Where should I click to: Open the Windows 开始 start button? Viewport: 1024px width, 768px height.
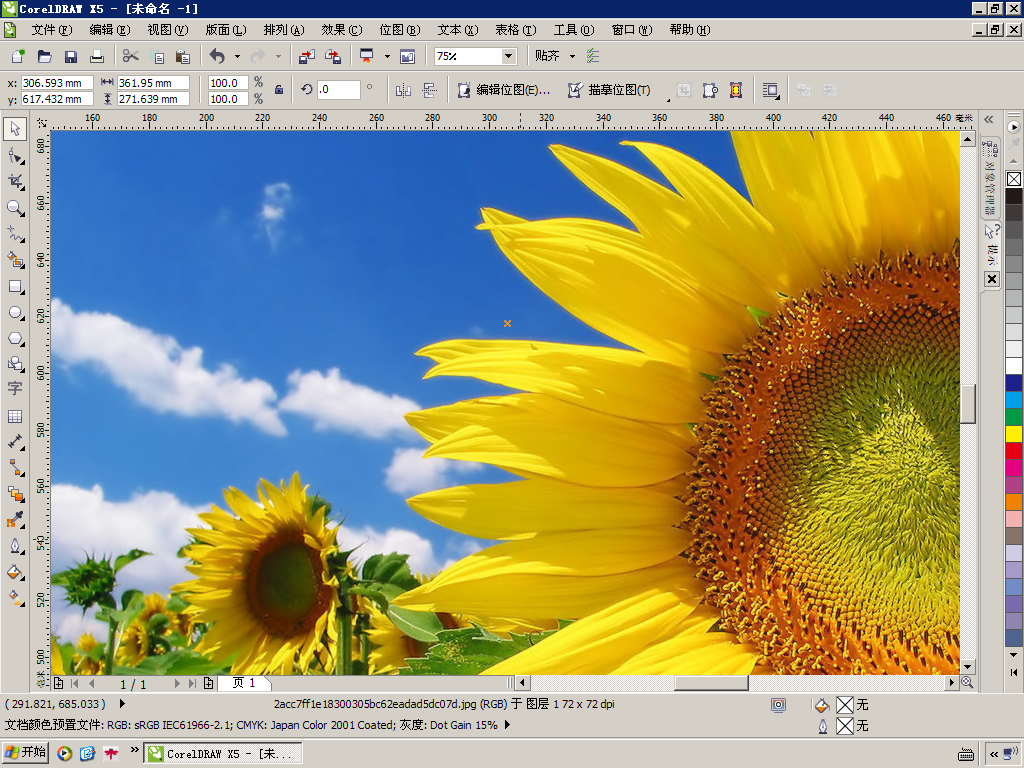25,753
